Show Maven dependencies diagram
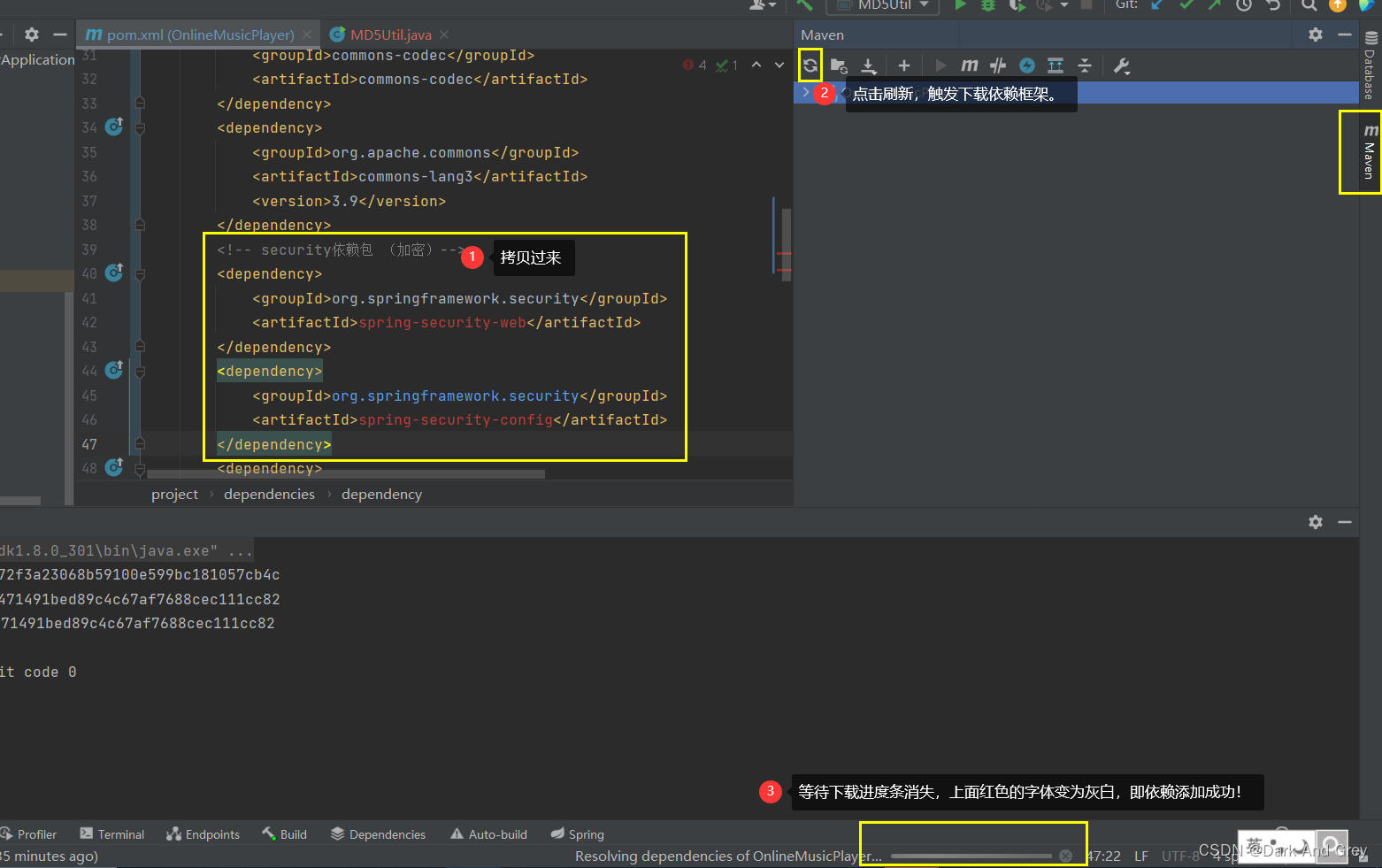1382x868 pixels. point(1056,65)
